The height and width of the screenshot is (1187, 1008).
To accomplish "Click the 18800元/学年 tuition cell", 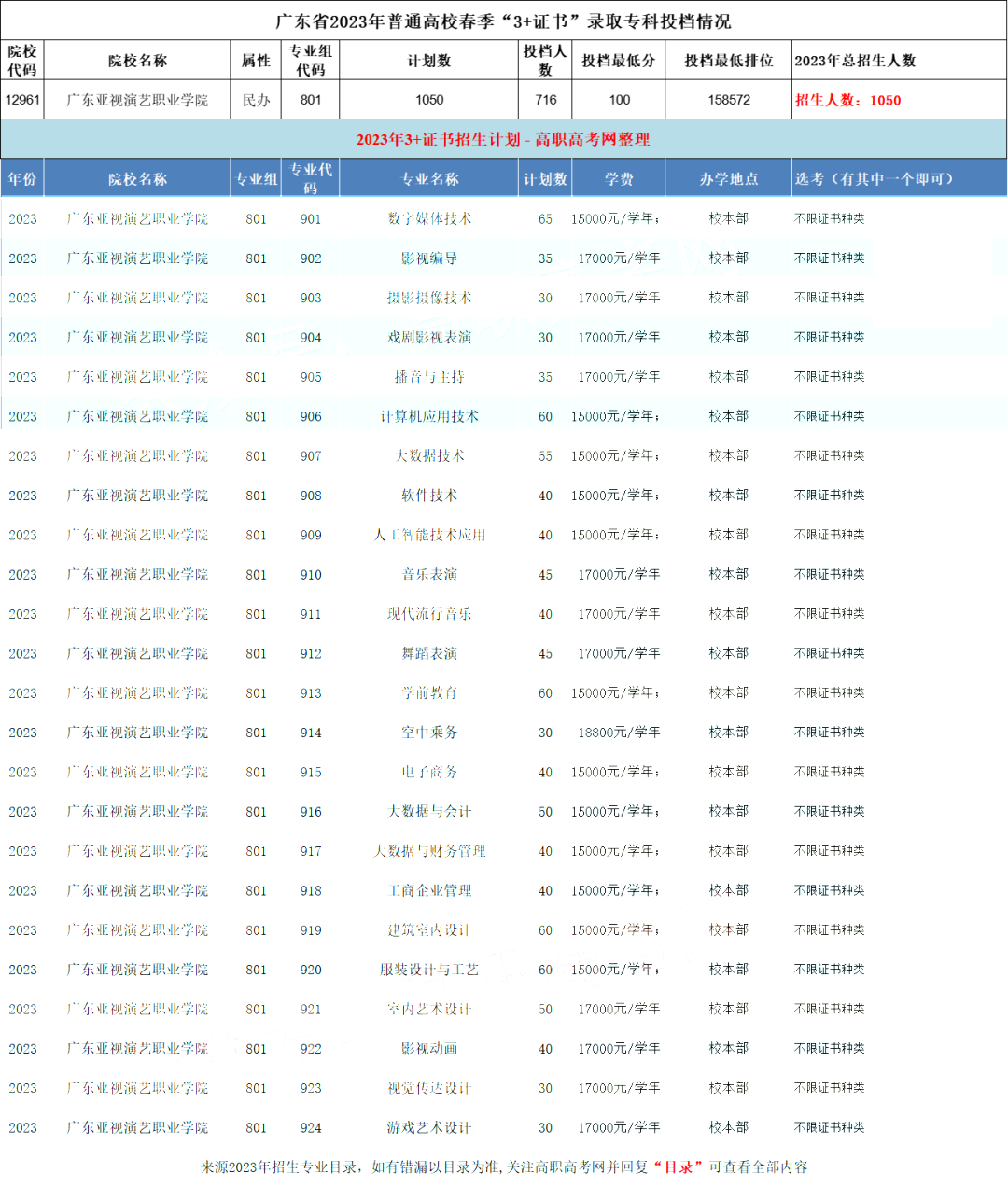I will 618,733.
